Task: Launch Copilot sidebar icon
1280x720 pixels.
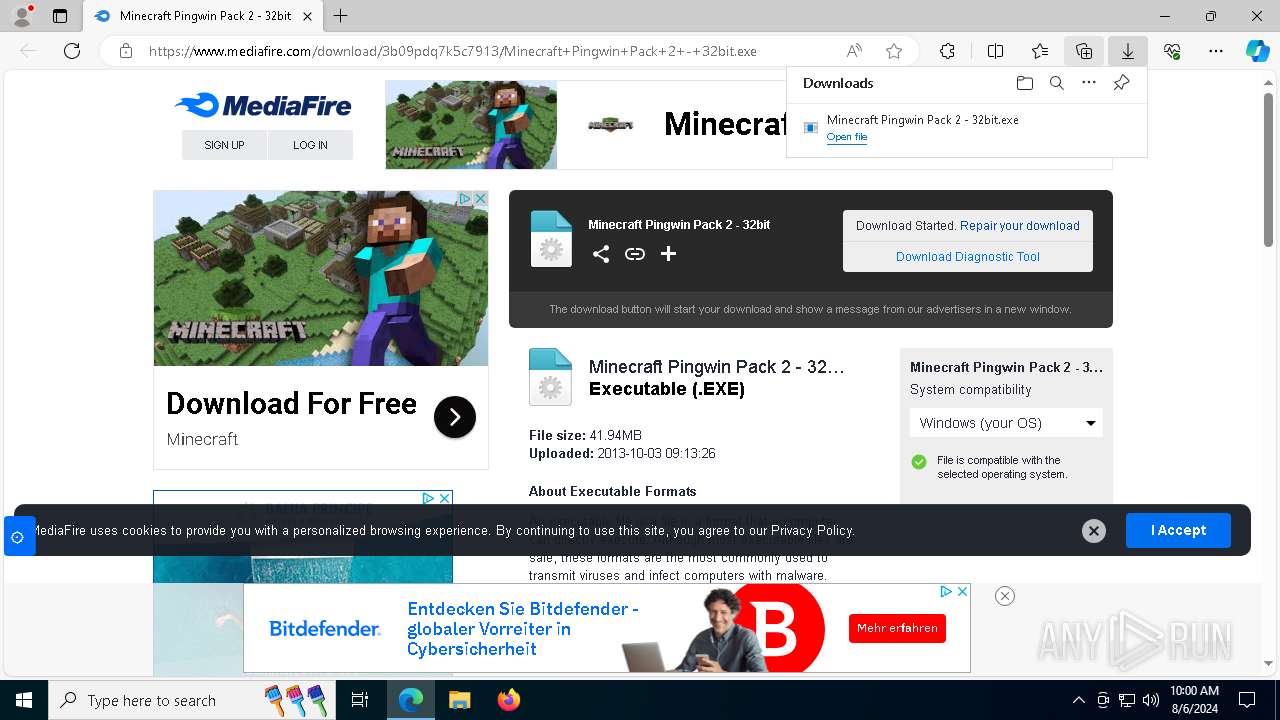Action: click(x=1257, y=51)
